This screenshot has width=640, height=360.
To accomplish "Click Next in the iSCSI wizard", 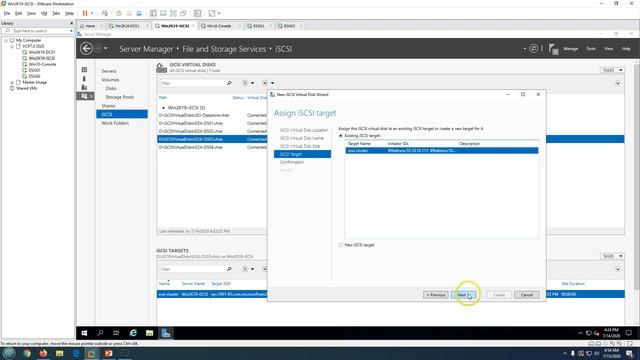I will [x=463, y=295].
